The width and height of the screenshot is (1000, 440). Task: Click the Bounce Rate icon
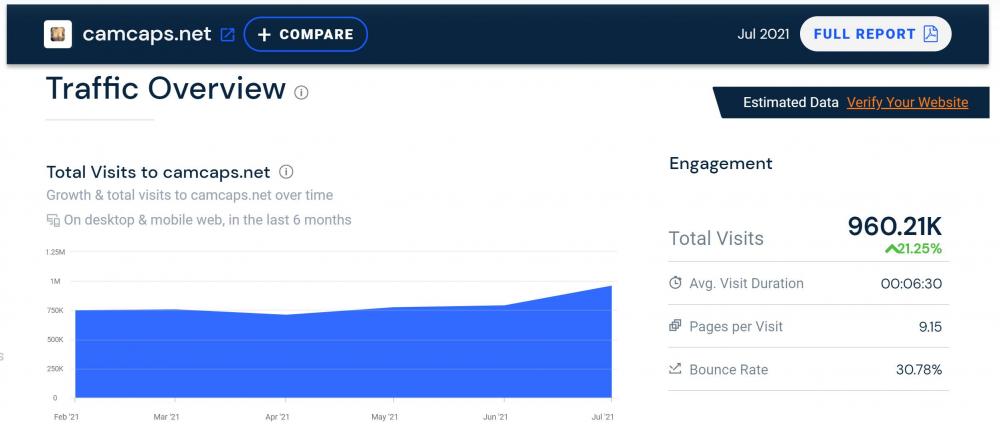coord(675,370)
